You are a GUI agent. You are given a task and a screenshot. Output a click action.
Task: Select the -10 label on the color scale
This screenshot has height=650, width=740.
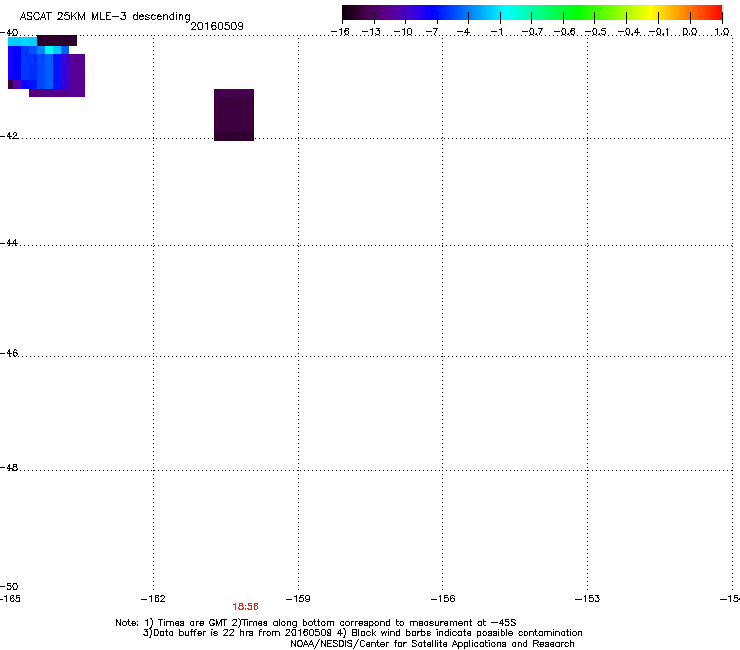tap(403, 32)
